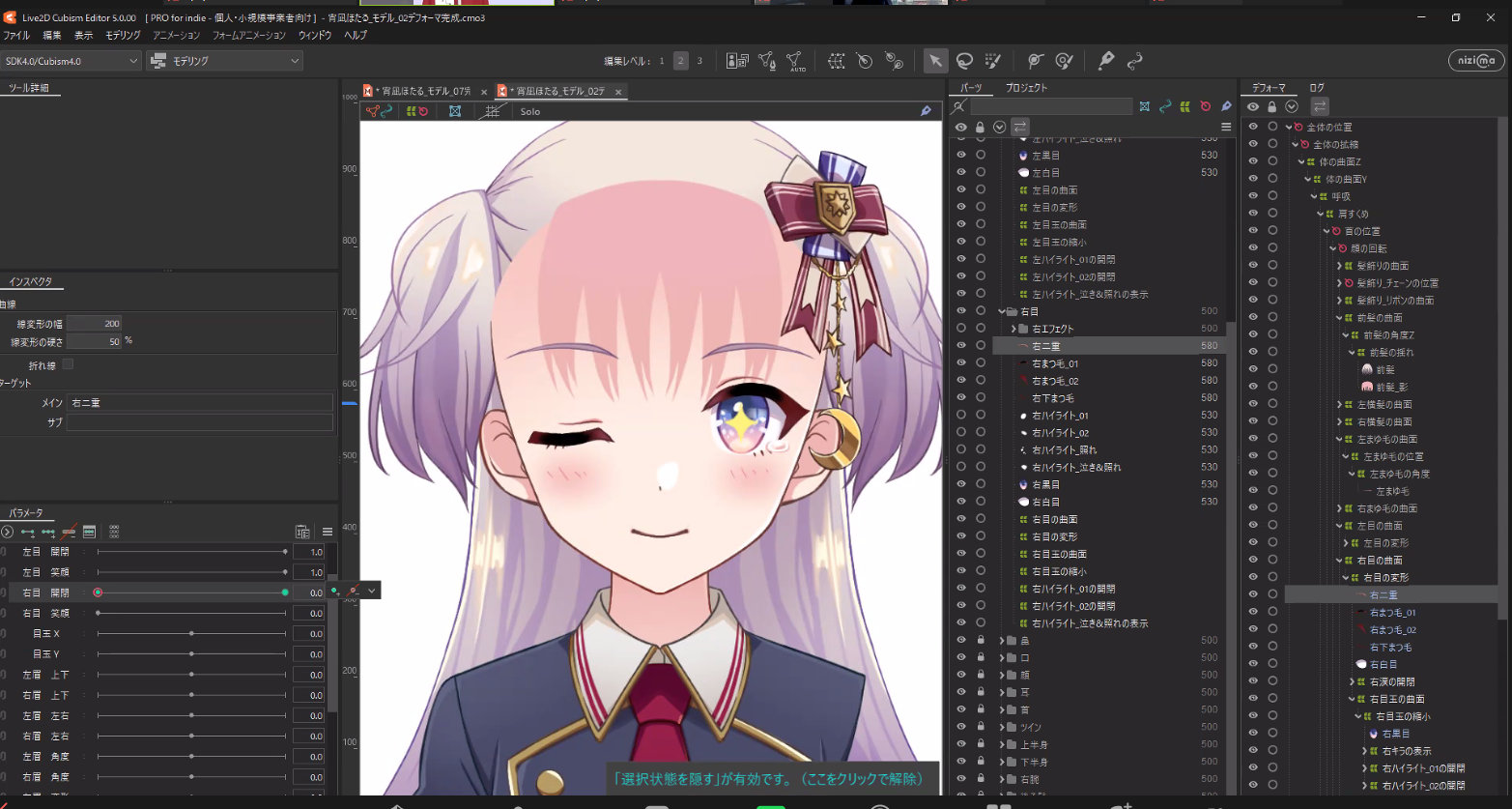Dismiss the 選択状態を隠す notification banner
Screen dimensions: 1512x809
tap(771, 778)
